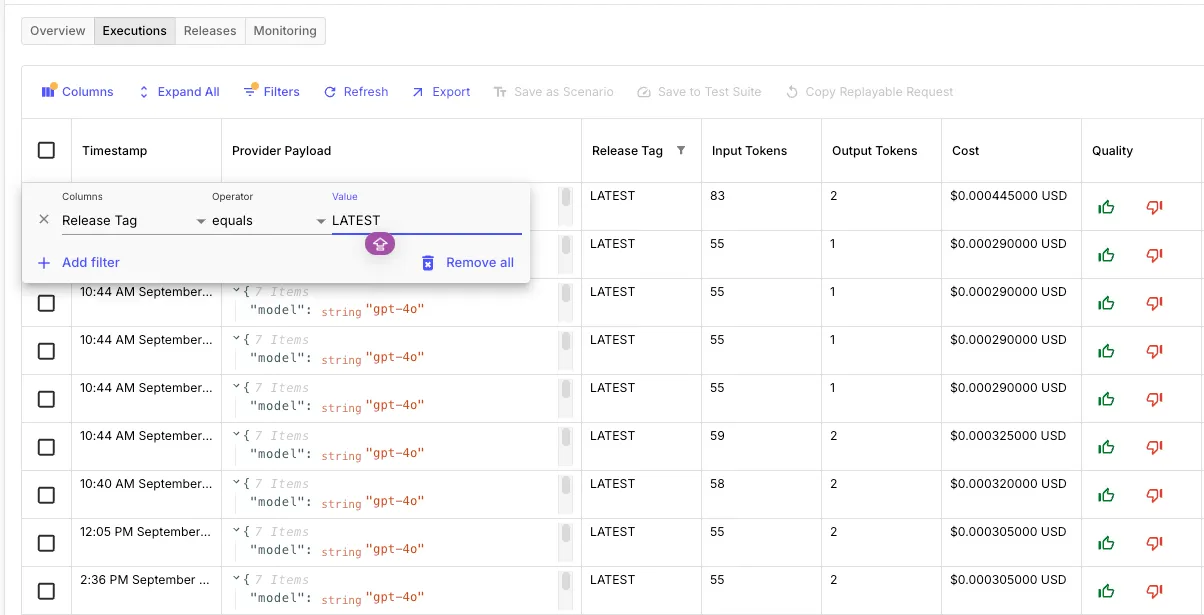This screenshot has height=615, width=1204.
Task: Open the Filters panel from the toolbar
Action: tap(271, 91)
